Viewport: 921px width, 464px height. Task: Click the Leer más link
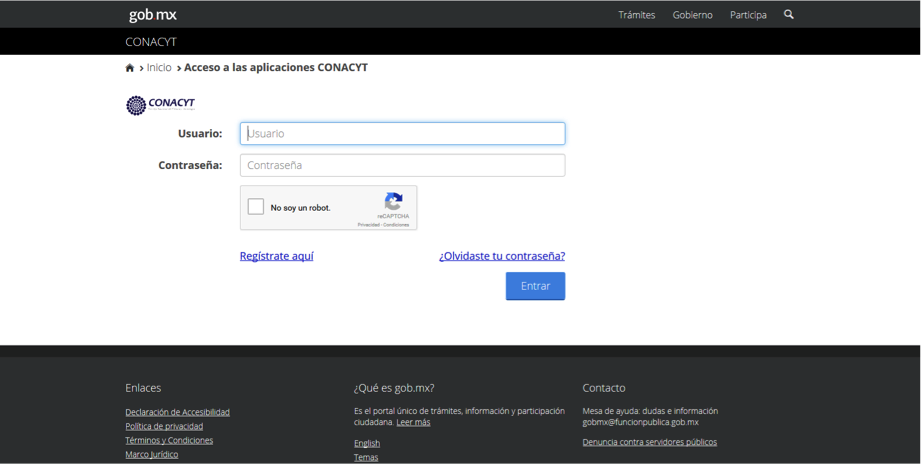click(413, 422)
